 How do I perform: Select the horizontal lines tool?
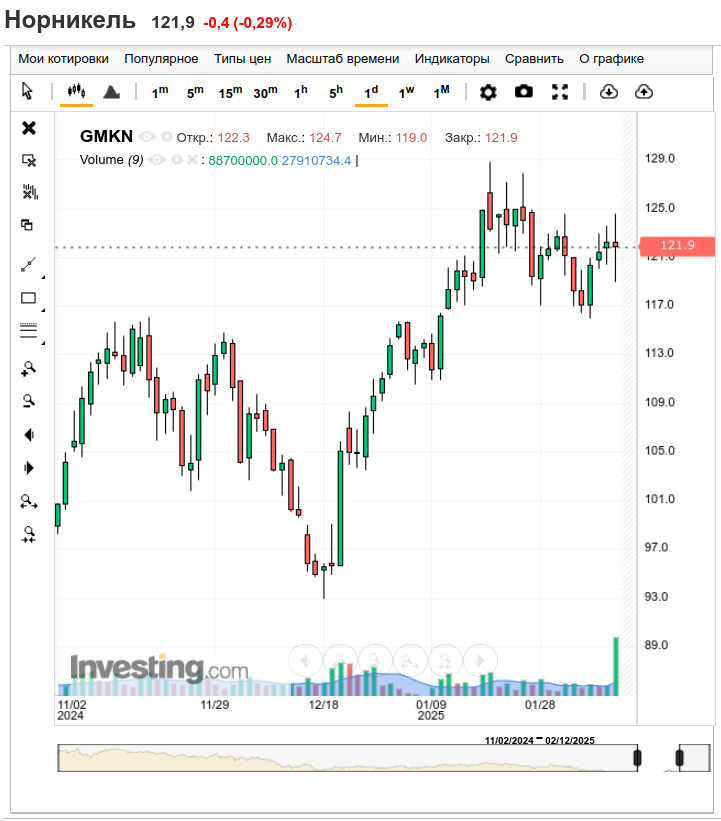pyautogui.click(x=28, y=330)
